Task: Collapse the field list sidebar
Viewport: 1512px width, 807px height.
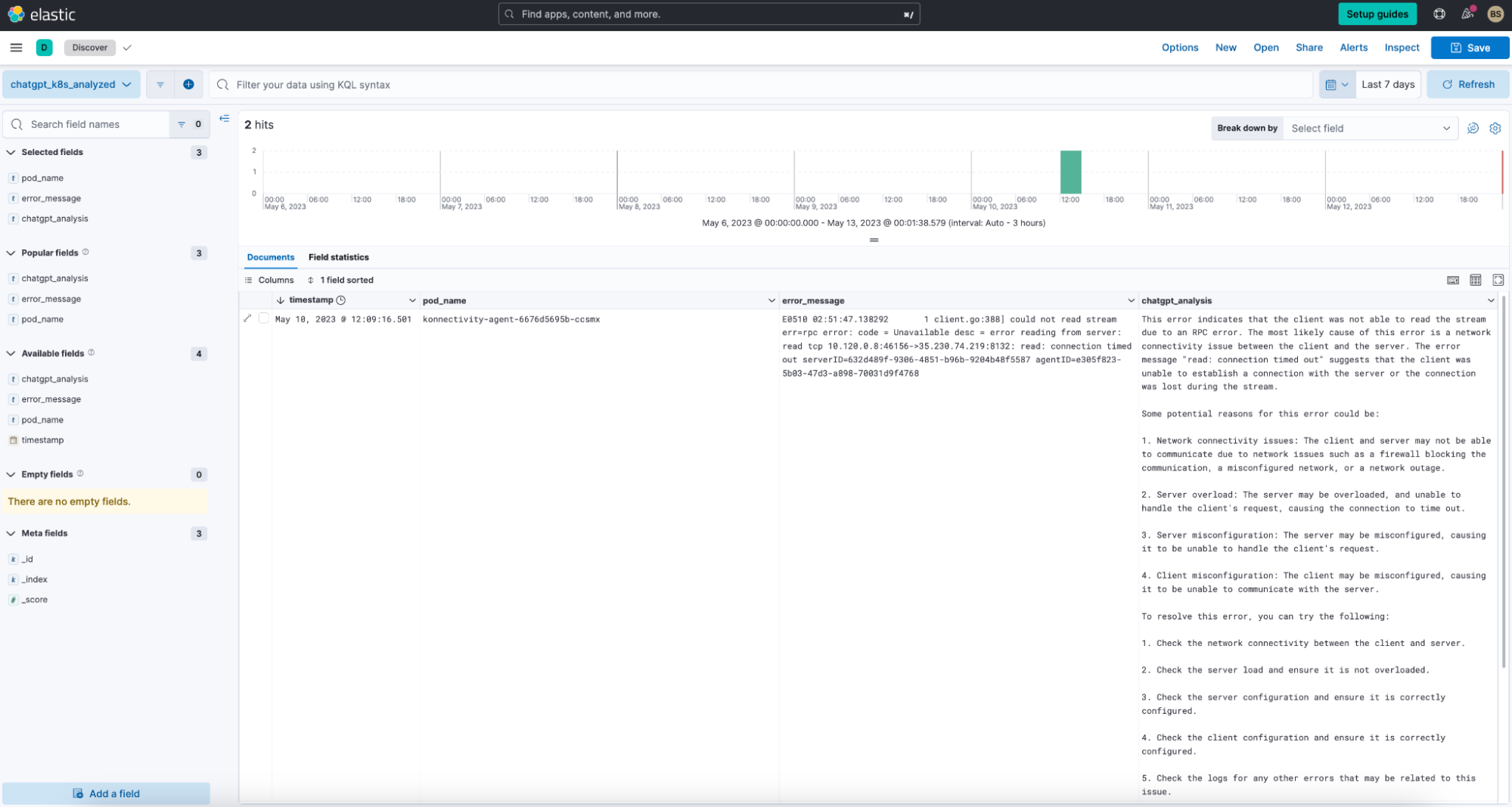Action: [225, 119]
